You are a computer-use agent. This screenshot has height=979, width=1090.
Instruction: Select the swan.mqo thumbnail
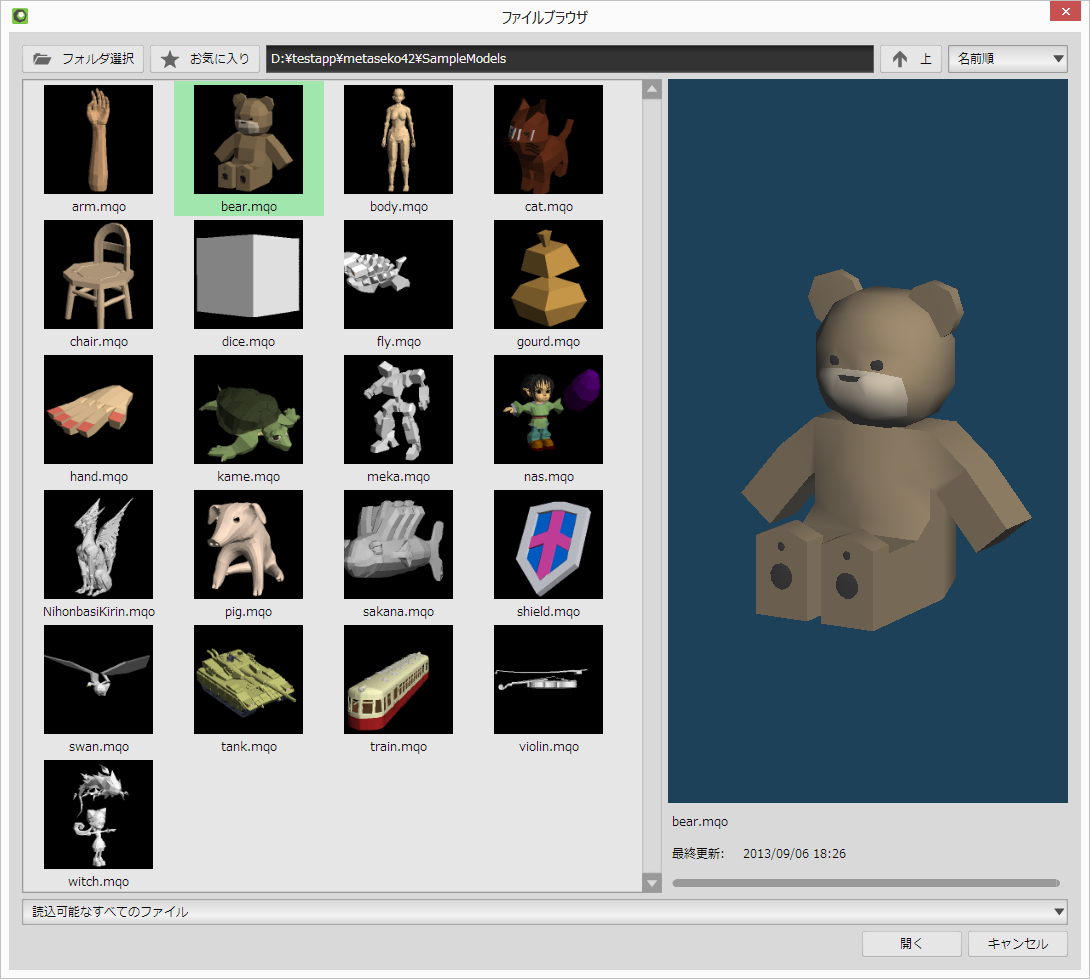99,679
